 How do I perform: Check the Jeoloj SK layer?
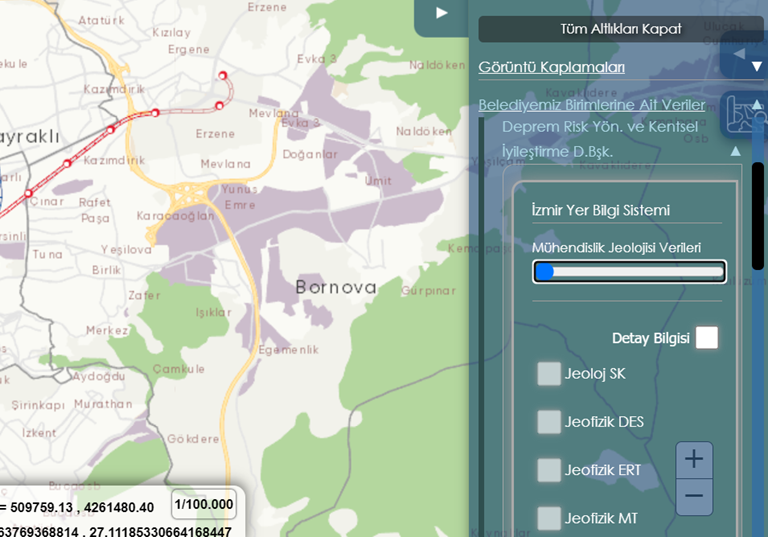[x=549, y=374]
